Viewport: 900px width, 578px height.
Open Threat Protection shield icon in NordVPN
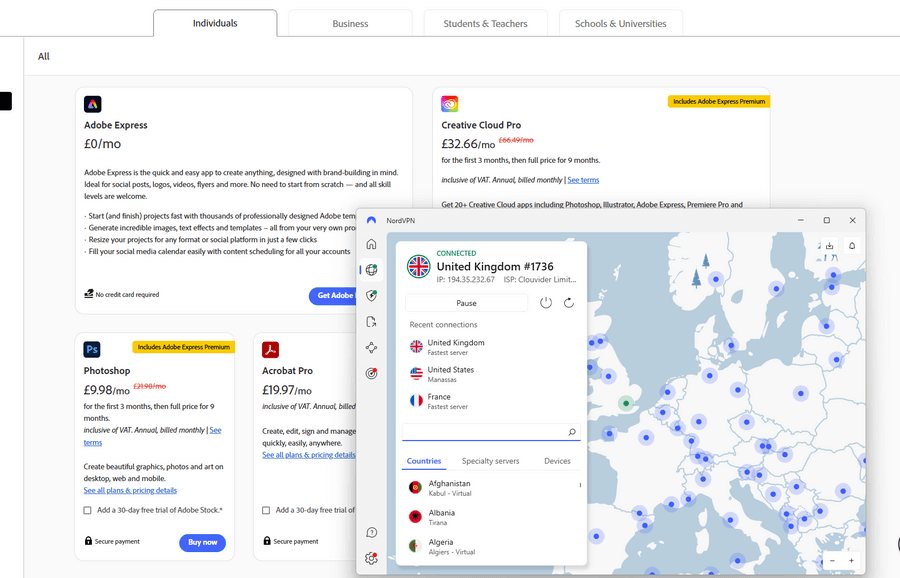pos(371,296)
